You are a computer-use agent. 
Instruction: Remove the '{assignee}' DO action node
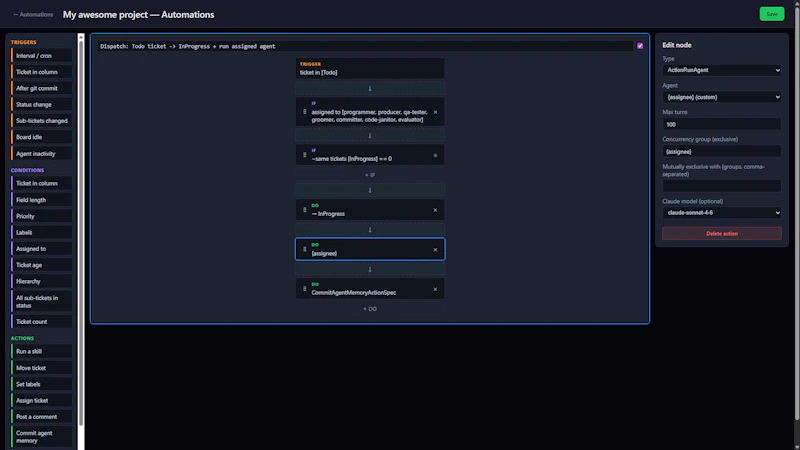(x=435, y=250)
